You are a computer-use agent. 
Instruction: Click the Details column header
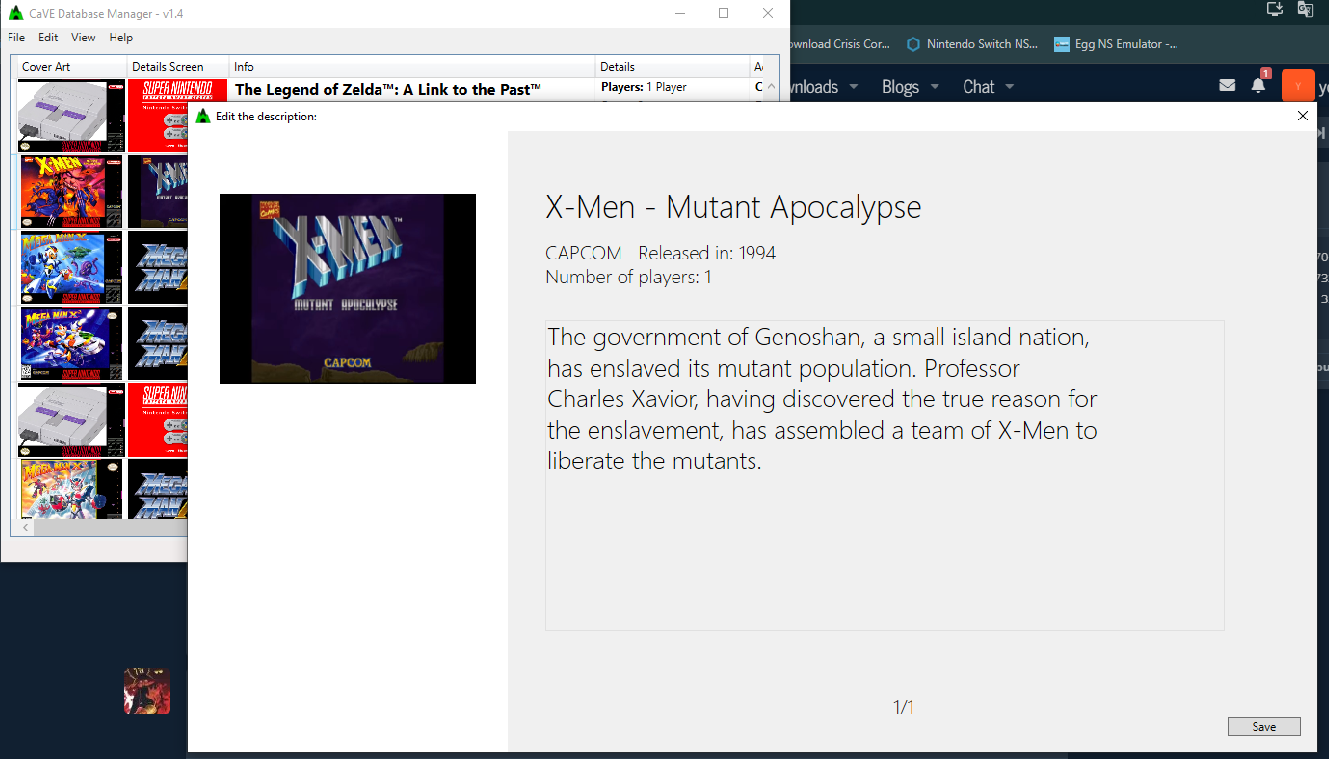tap(672, 67)
